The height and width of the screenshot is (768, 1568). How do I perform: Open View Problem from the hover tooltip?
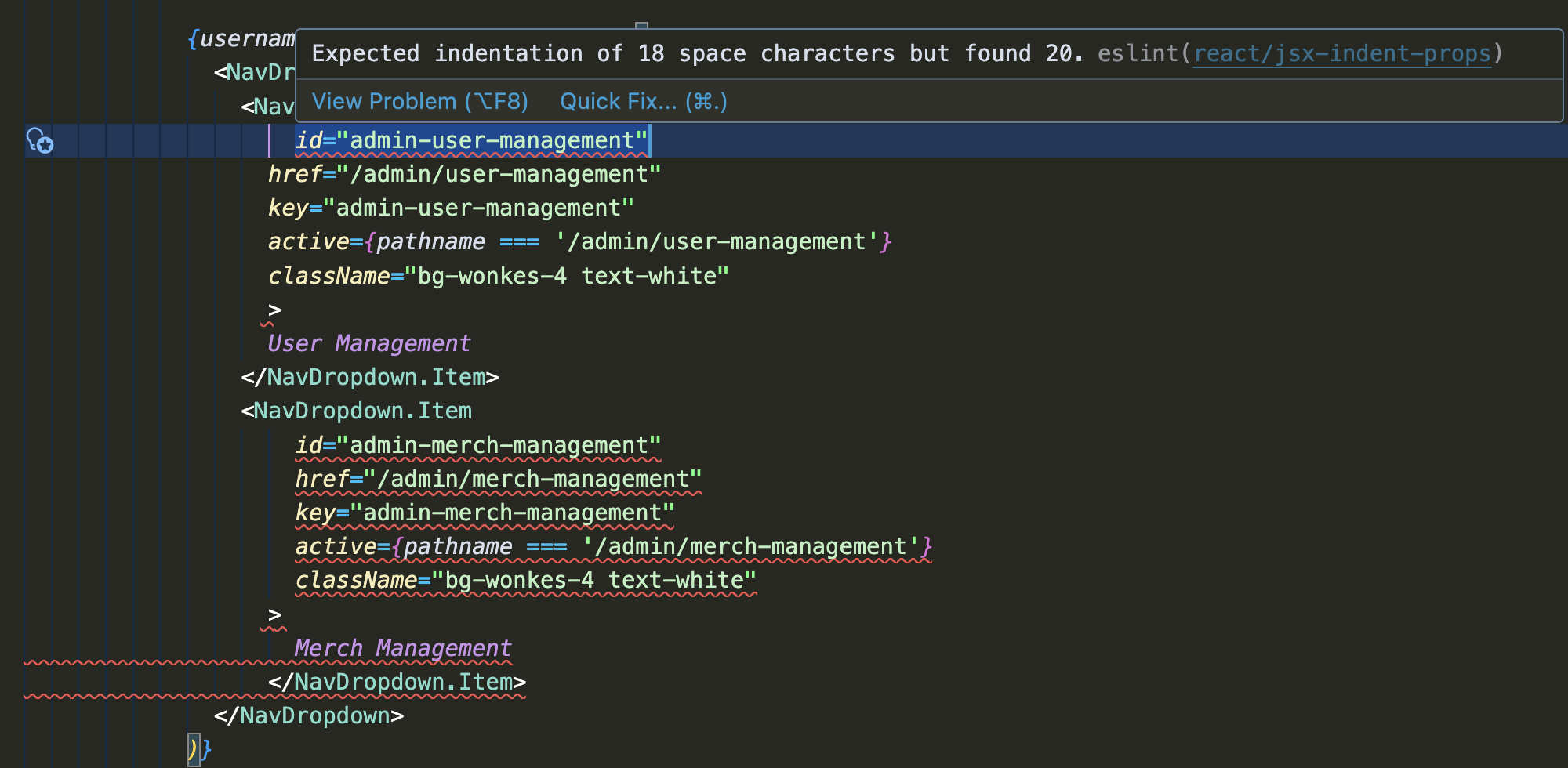coord(419,102)
